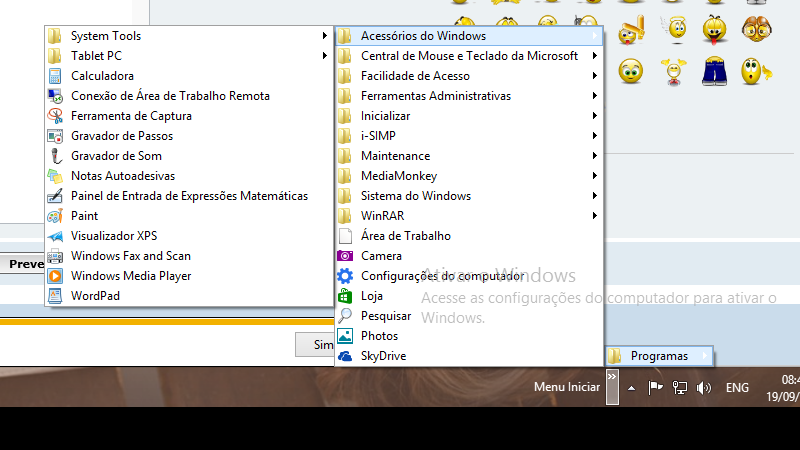
Task: Select the Maintenance text label
Action: coord(395,156)
